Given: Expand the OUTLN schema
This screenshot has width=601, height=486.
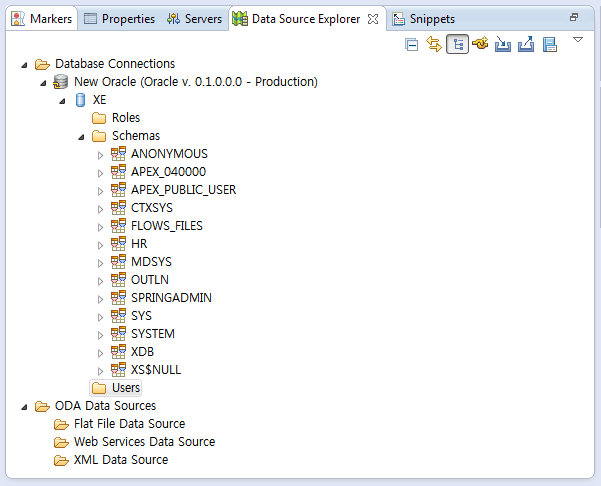Looking at the screenshot, I should 100,281.
